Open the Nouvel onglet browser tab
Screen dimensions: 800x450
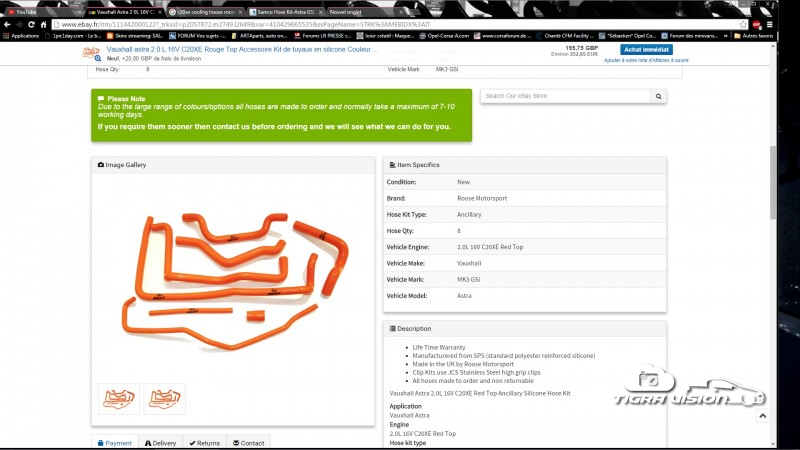345,11
